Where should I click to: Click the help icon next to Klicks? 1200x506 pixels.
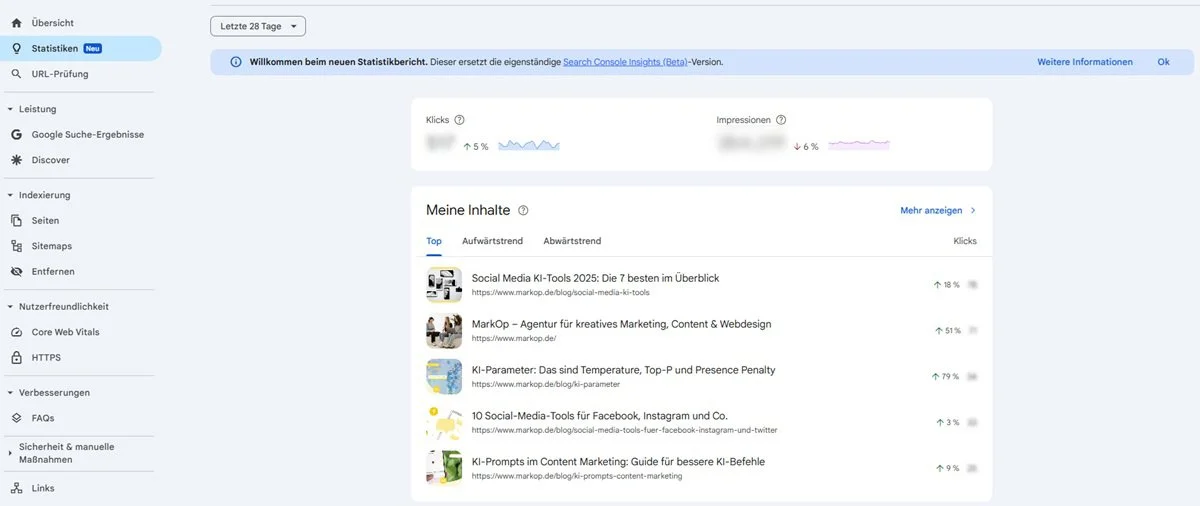460,120
